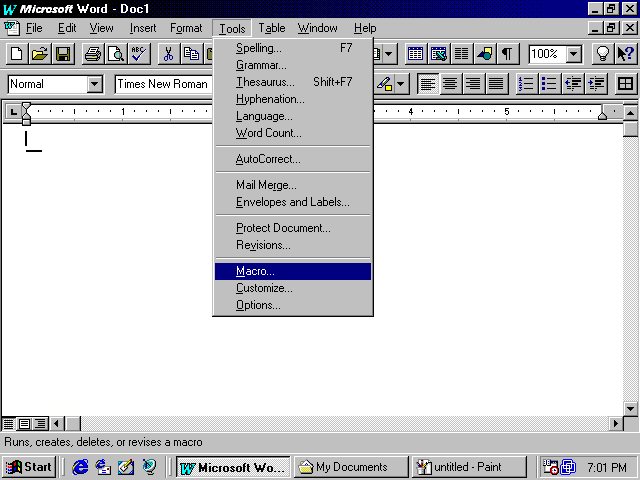
Task: Cut selection using the scissors icon
Action: click(x=168, y=54)
